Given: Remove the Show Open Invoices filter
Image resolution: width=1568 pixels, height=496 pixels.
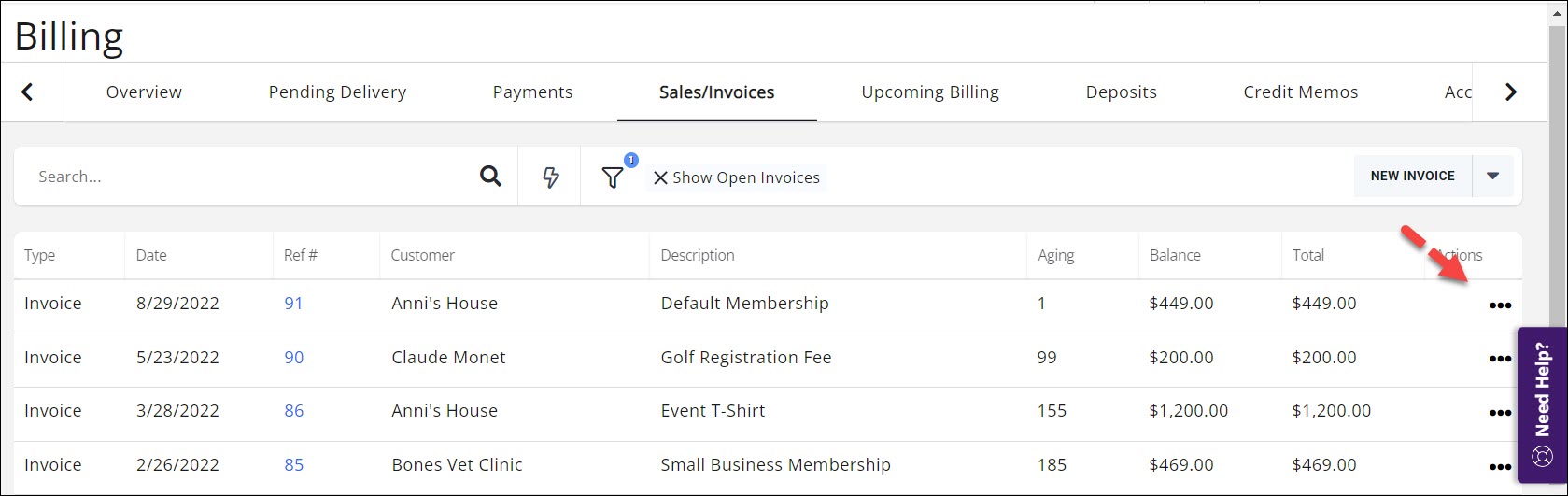Looking at the screenshot, I should [660, 177].
